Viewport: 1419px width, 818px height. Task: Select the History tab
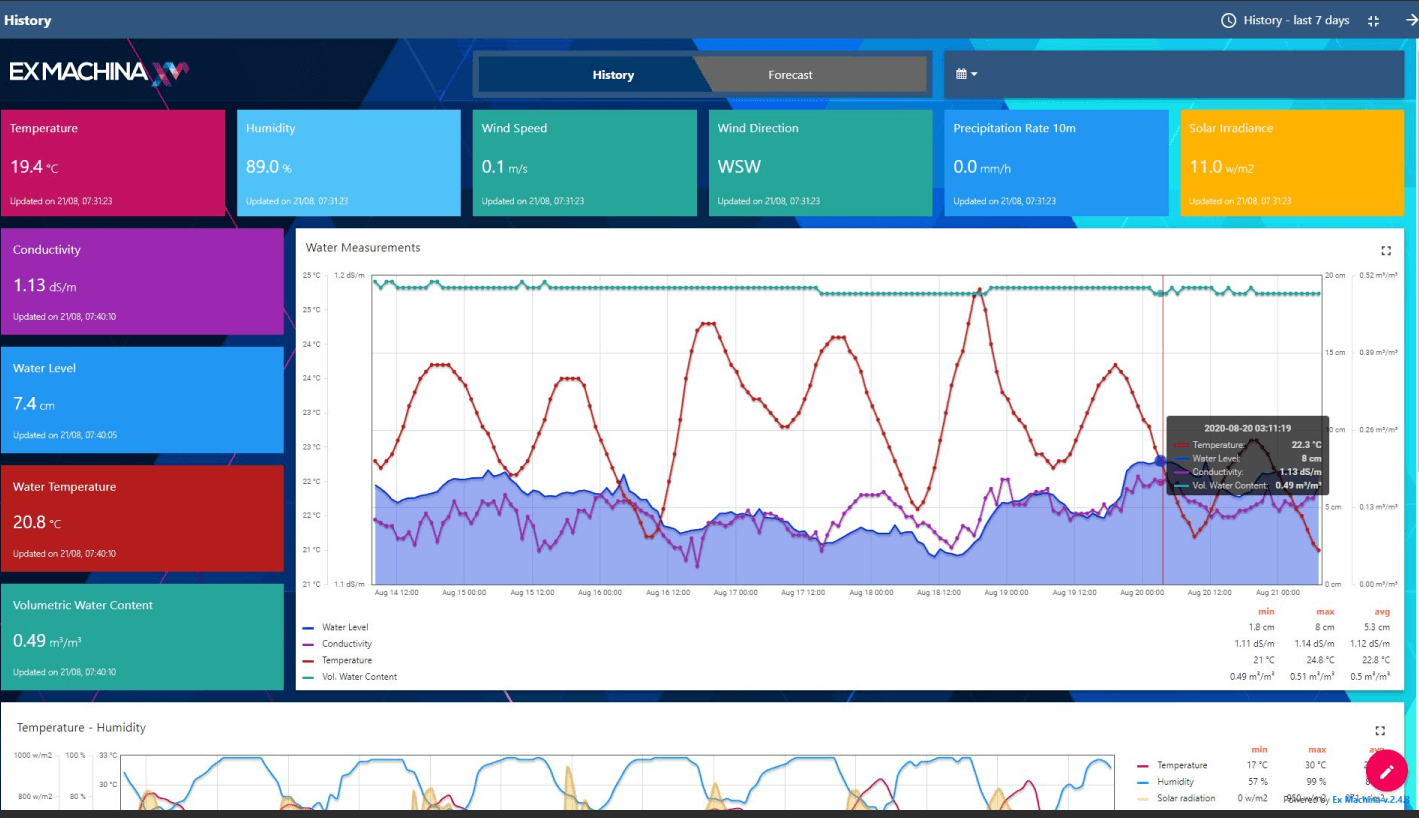pos(613,75)
